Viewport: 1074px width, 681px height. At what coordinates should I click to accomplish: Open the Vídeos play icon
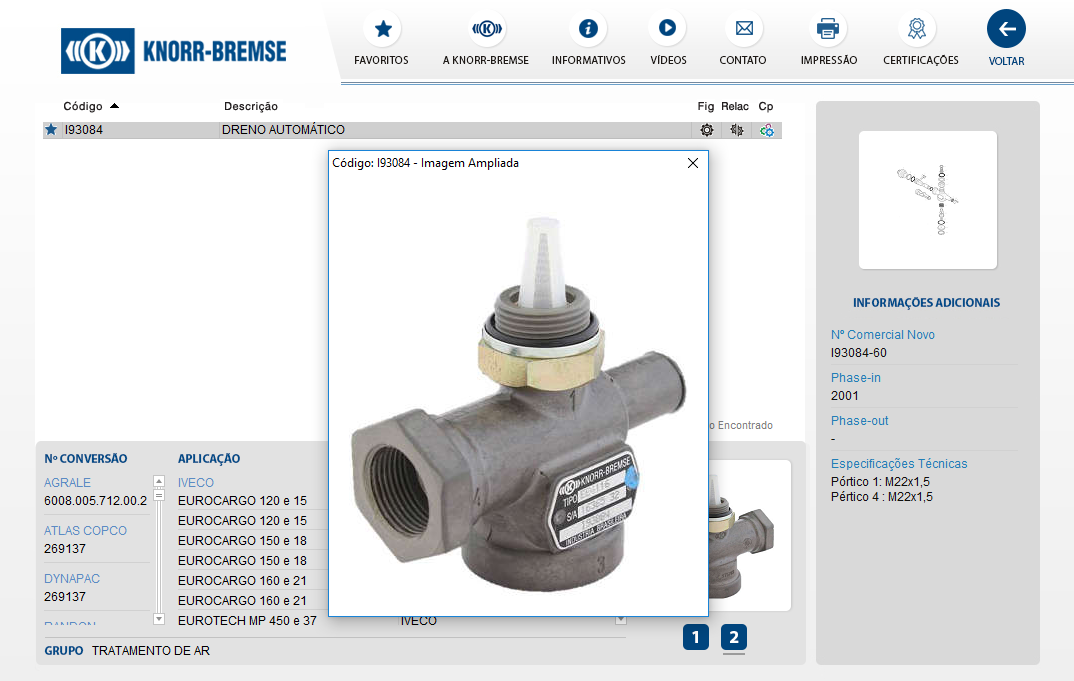coord(667,29)
